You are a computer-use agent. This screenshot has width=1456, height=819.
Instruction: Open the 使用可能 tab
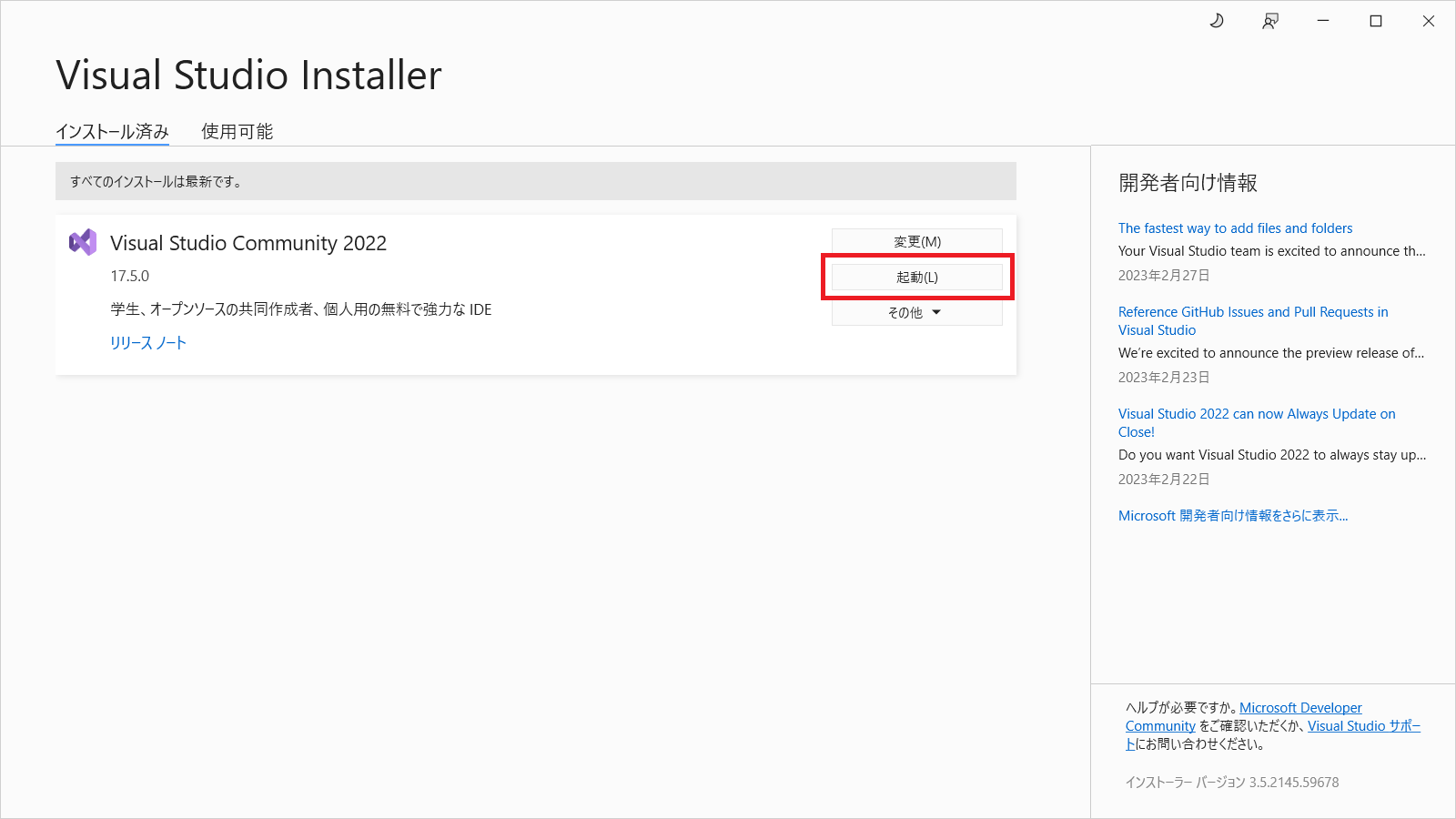pyautogui.click(x=237, y=132)
